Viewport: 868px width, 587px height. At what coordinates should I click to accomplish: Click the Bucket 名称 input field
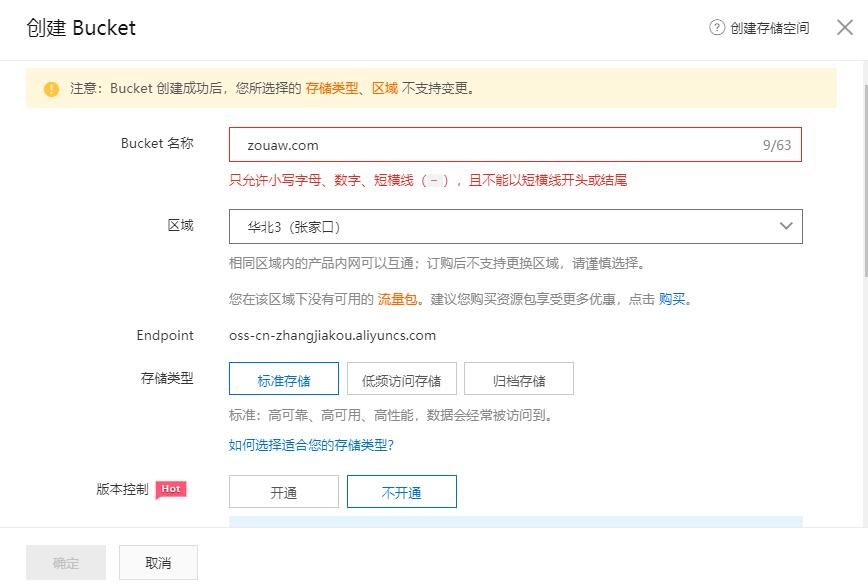(x=490, y=145)
